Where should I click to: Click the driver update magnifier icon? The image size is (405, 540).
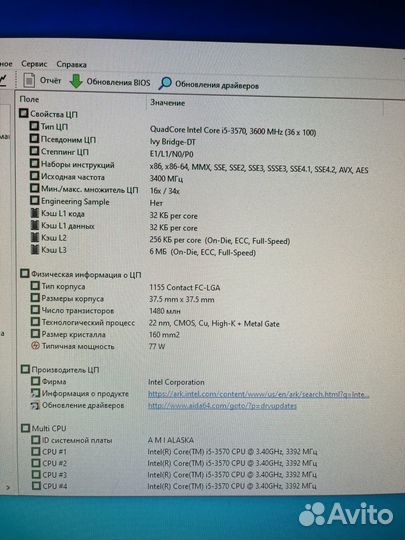(x=165, y=83)
